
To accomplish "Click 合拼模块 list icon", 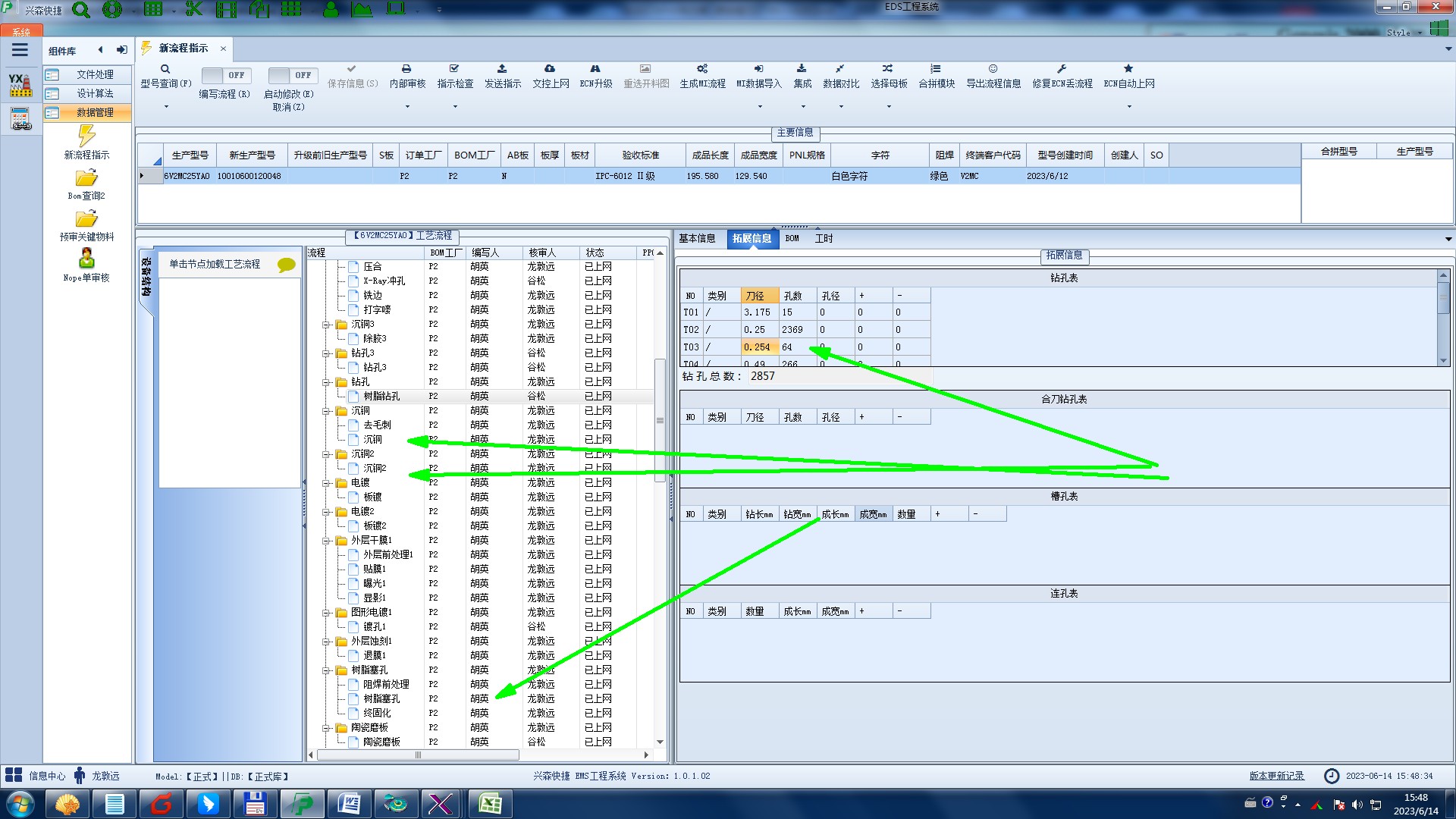I will 936,69.
